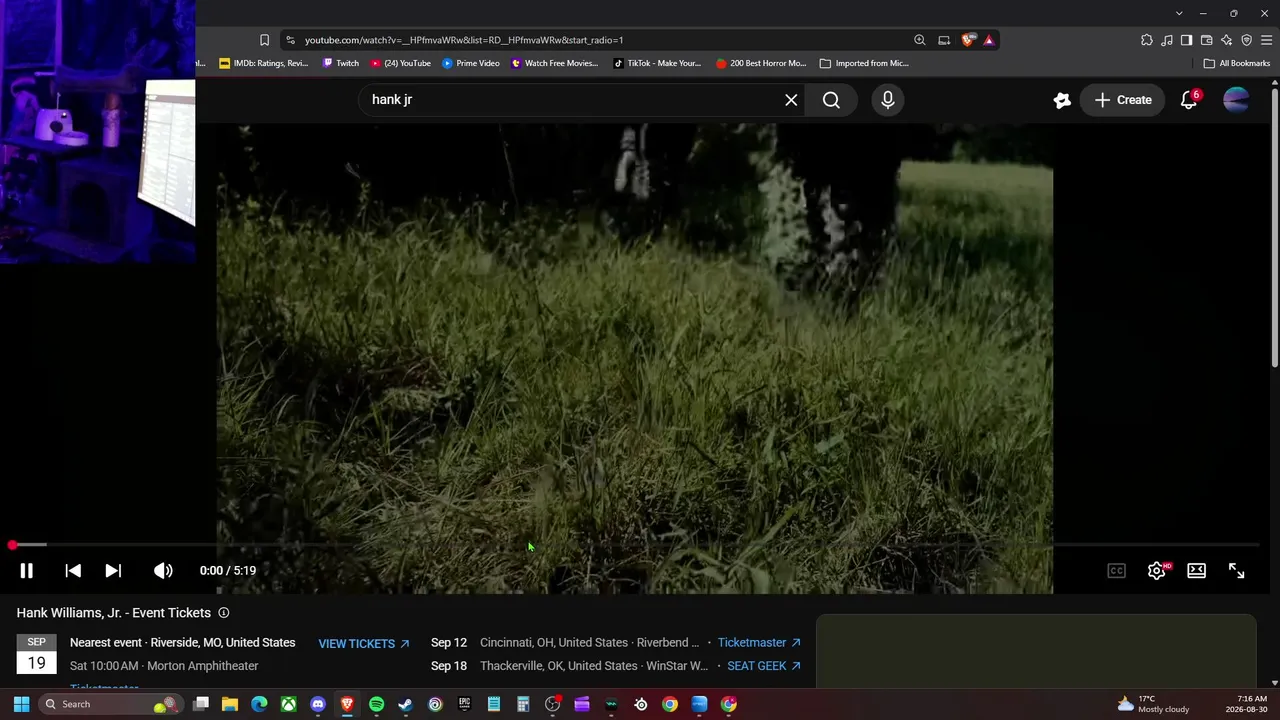1280x720 pixels.
Task: Open Brave Rewards triangle icon
Action: pos(989,40)
